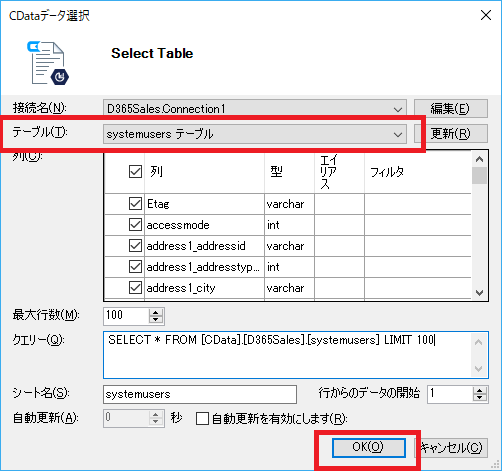Click the Select Table document icon
Image resolution: width=502 pixels, height=472 pixels.
(x=48, y=63)
